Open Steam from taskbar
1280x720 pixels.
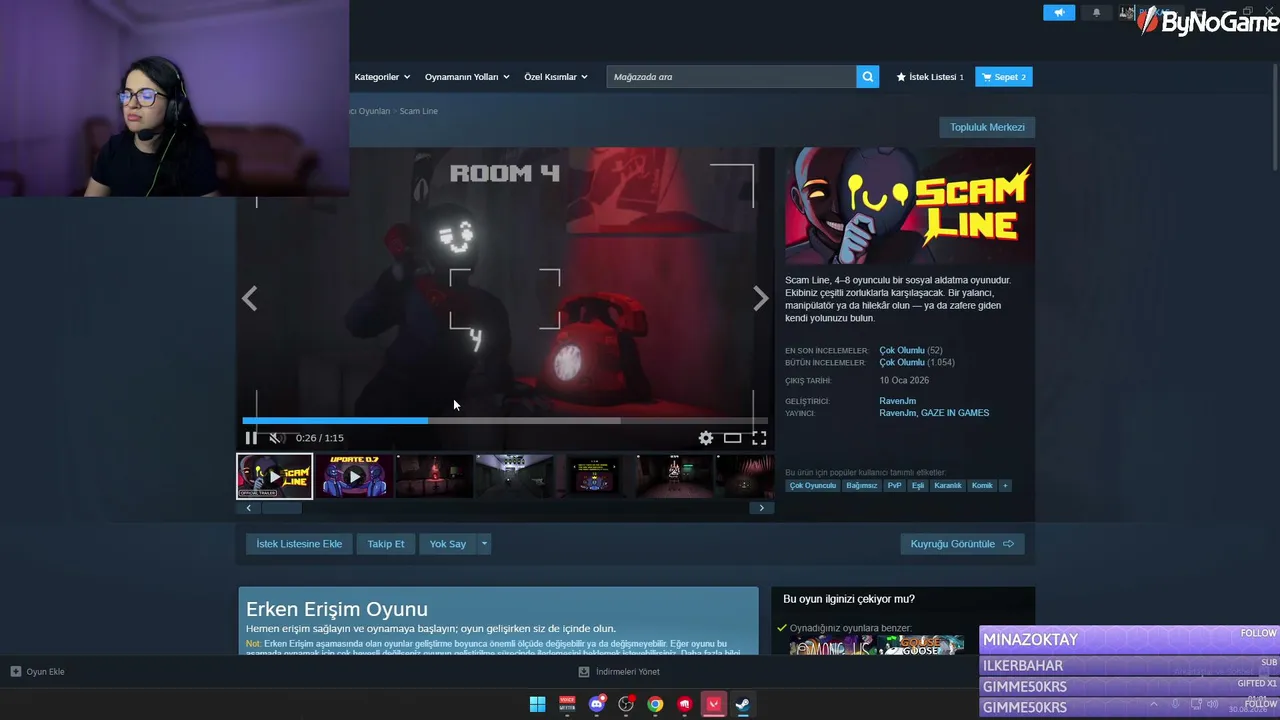pyautogui.click(x=743, y=704)
